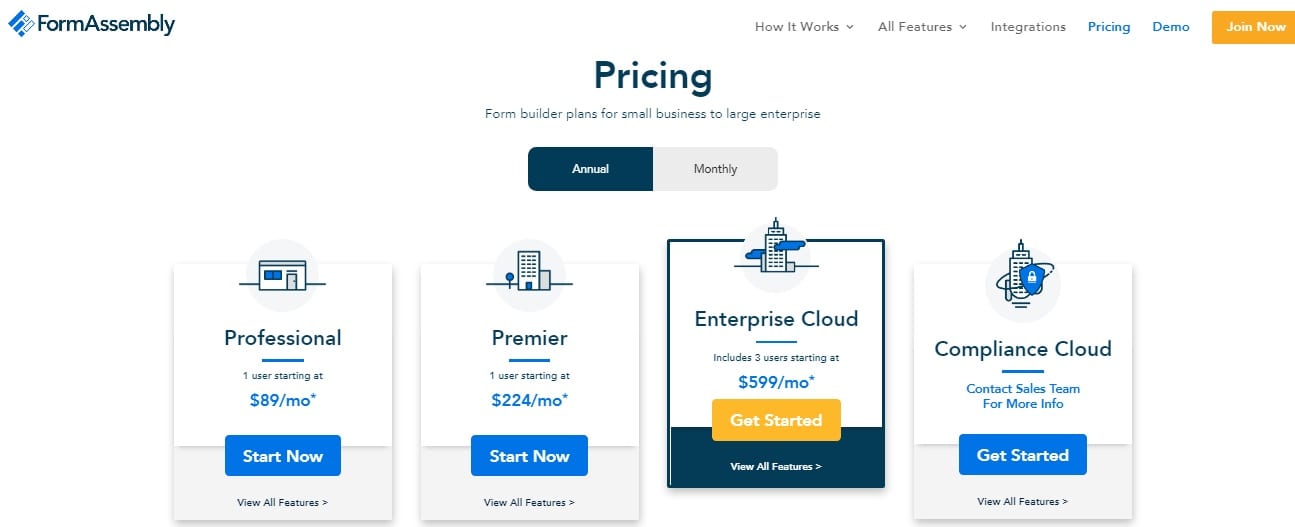Image resolution: width=1295 pixels, height=527 pixels.
Task: Click the Premier plan office building icon
Action: pyautogui.click(x=529, y=271)
